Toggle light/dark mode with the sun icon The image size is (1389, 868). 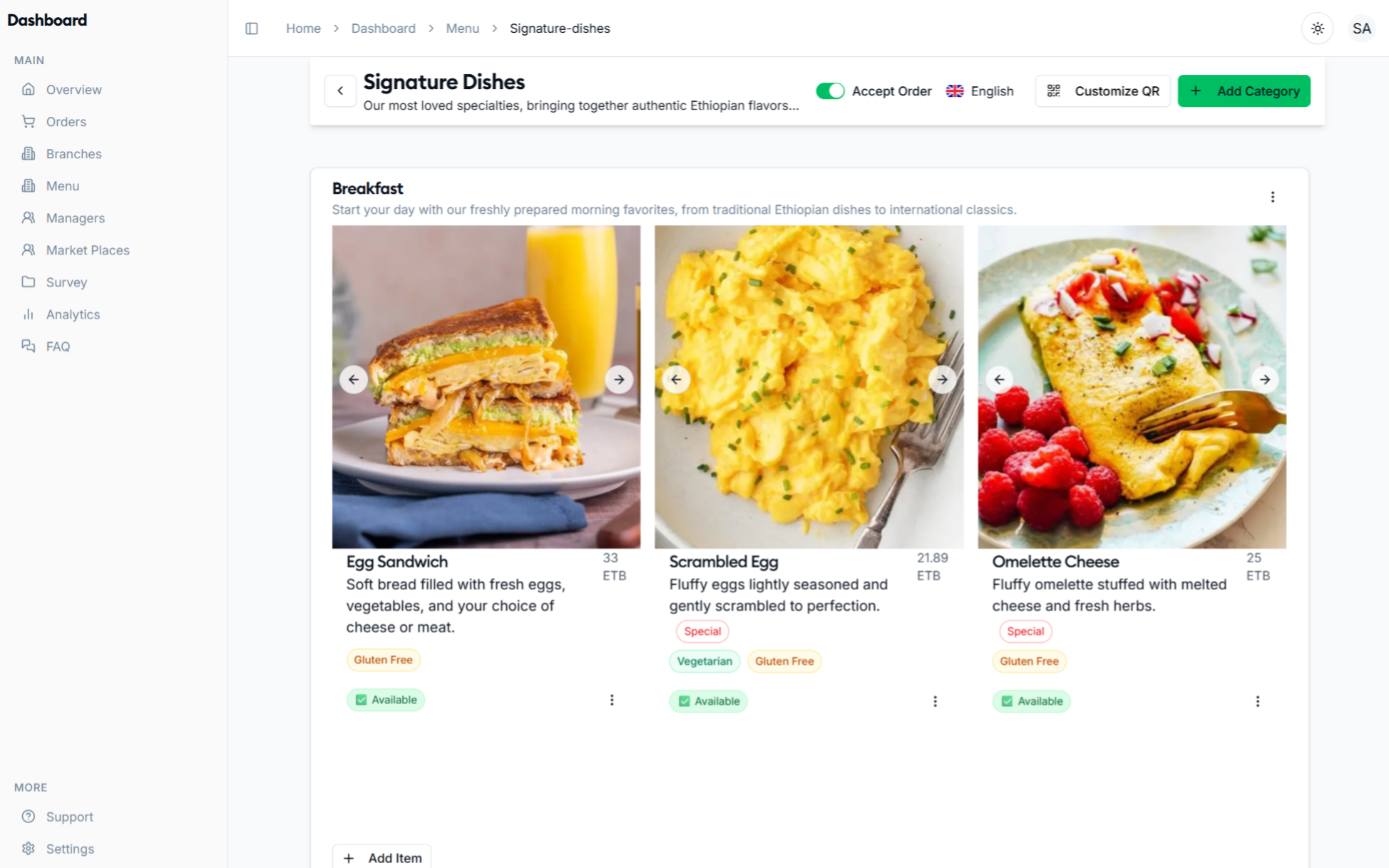pos(1317,28)
